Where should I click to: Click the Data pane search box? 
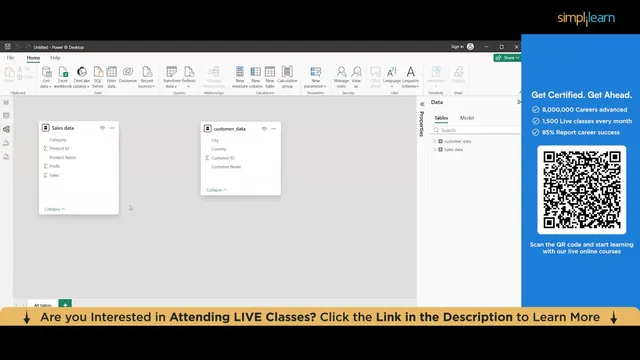476,130
